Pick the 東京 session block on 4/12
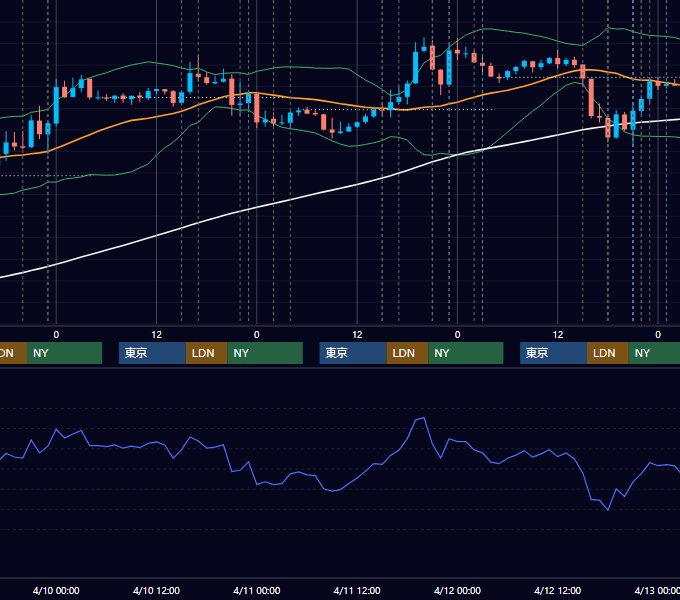The width and height of the screenshot is (680, 600). (553, 353)
